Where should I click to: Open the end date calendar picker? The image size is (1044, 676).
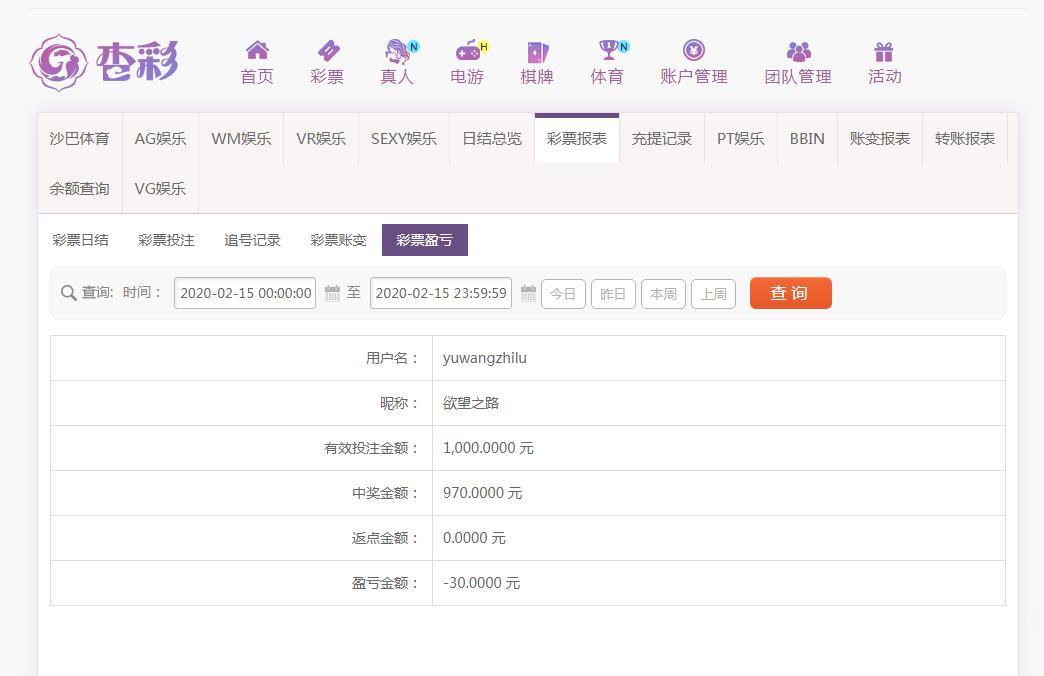[x=528, y=294]
